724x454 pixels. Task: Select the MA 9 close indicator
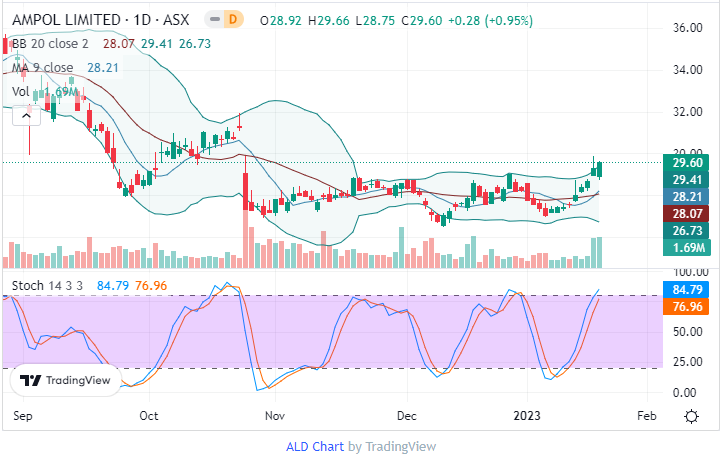click(41, 67)
